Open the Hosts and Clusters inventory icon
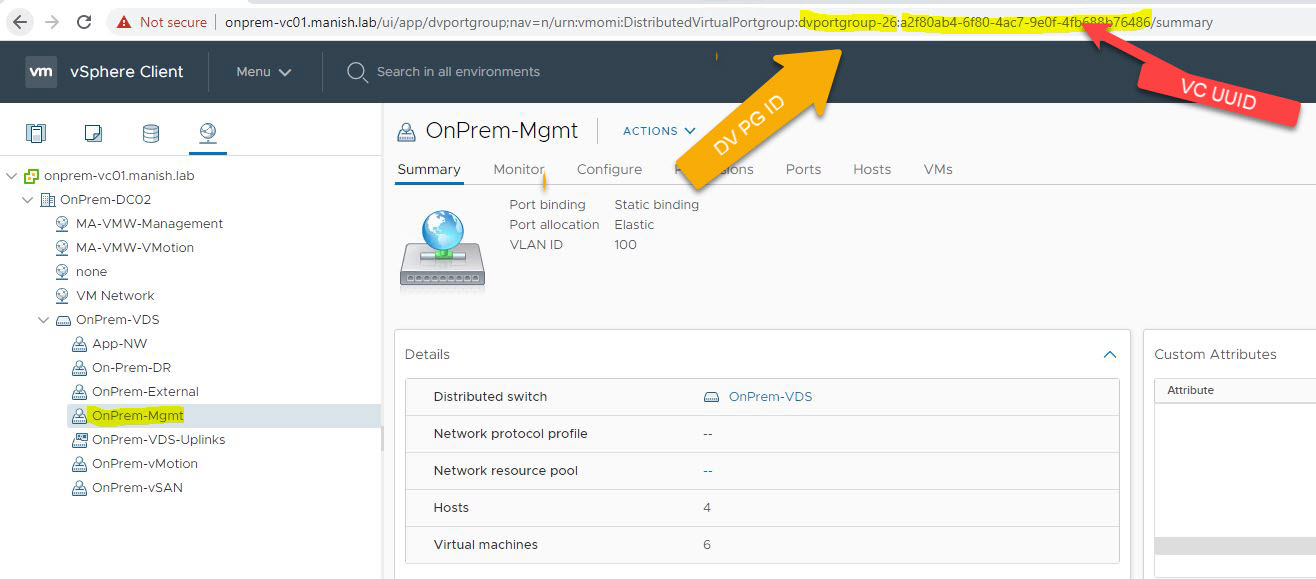Screen dimensions: 1316x579 point(36,133)
